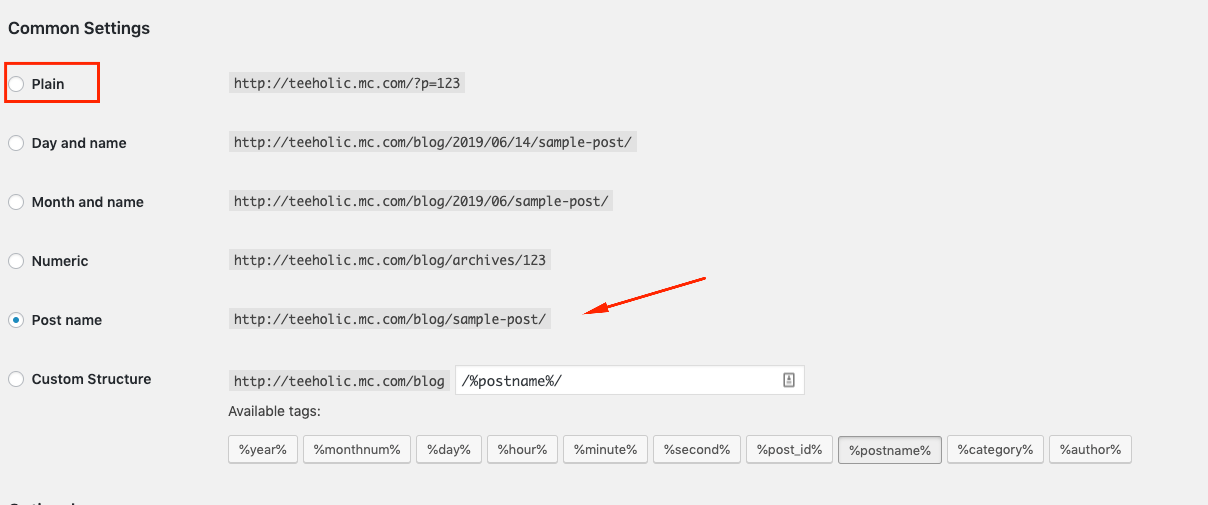Click the icon inside the structure field
The height and width of the screenshot is (505, 1208).
[788, 380]
